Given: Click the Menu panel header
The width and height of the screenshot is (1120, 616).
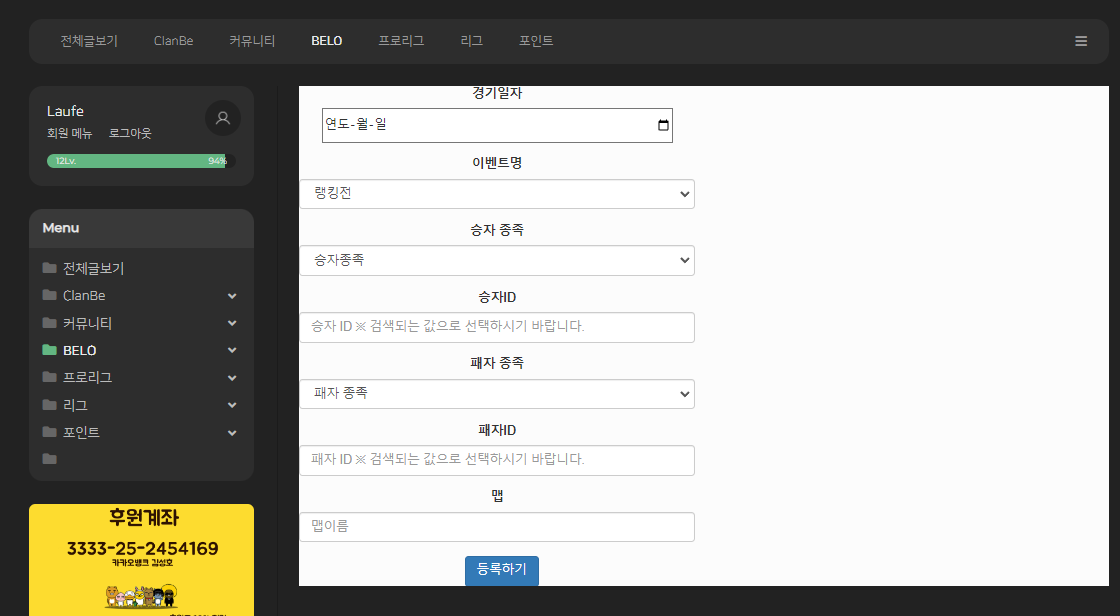Looking at the screenshot, I should (141, 229).
